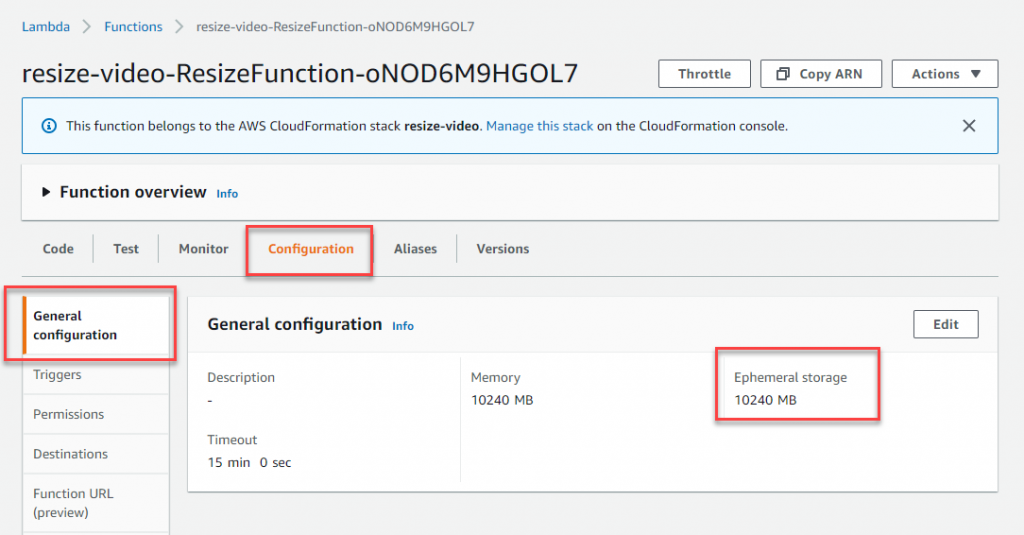The image size is (1024, 535).
Task: Follow the Lambda breadcrumb link
Action: click(x=46, y=27)
